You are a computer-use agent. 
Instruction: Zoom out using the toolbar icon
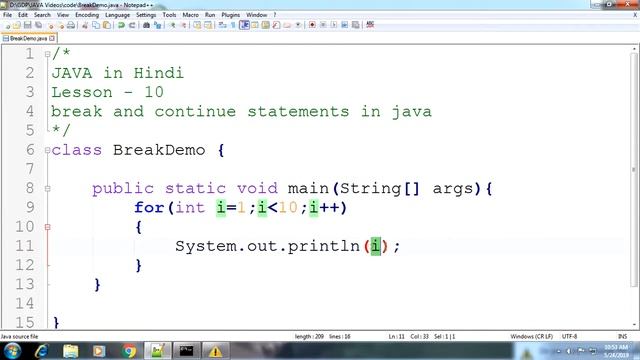pos(183,25)
